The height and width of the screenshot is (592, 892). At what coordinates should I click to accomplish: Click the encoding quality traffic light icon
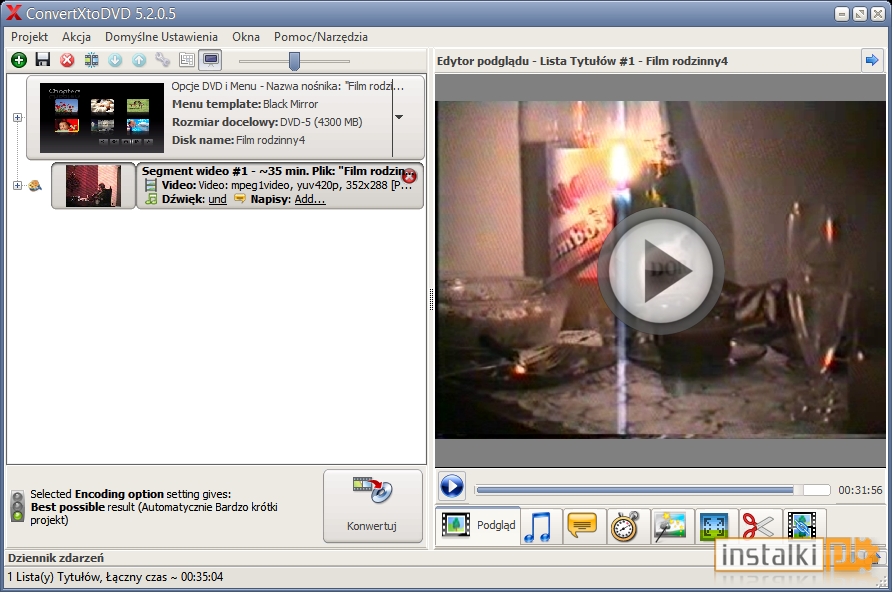tap(18, 506)
